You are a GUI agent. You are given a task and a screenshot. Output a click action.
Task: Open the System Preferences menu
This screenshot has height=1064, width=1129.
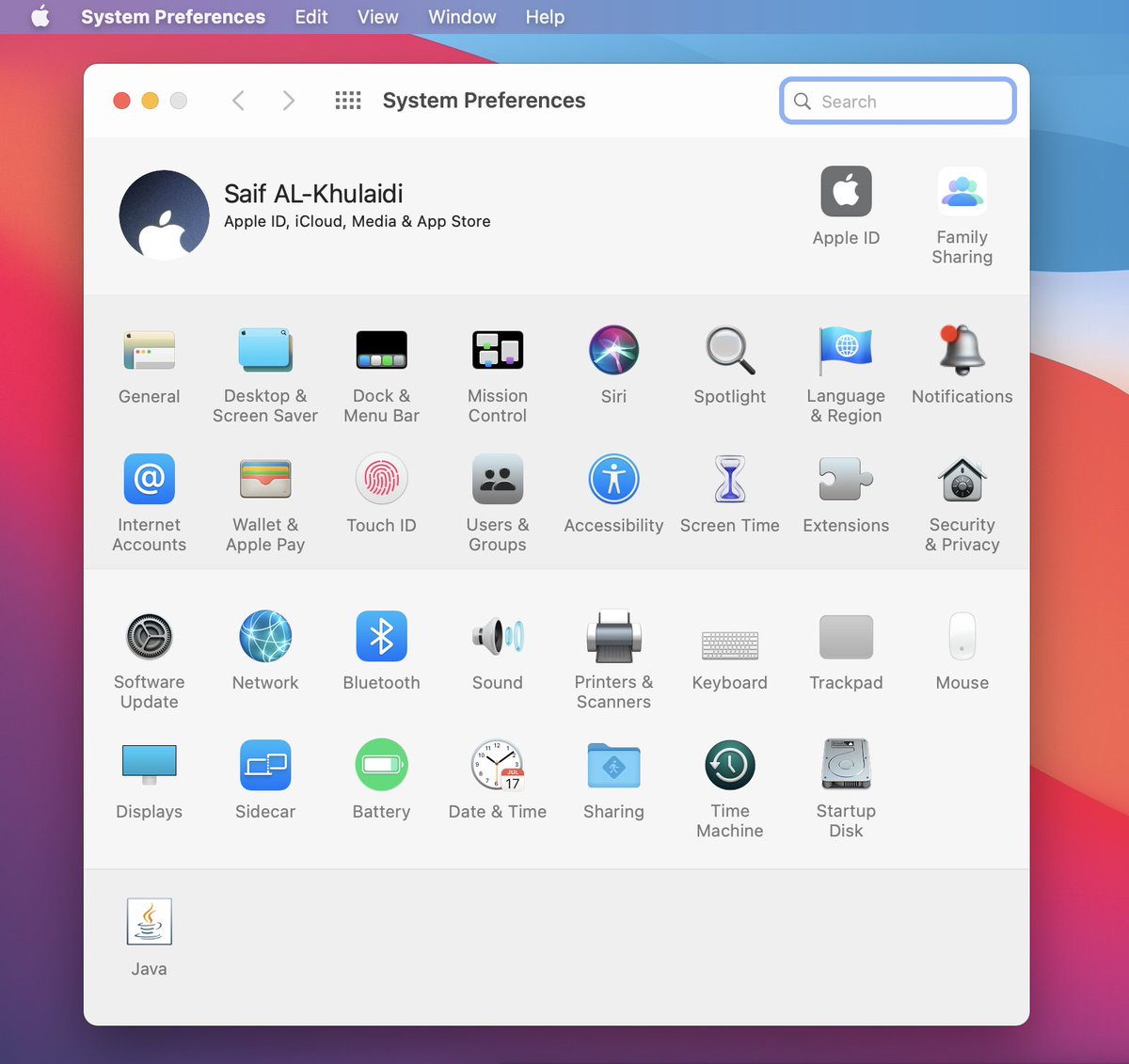pos(173,17)
